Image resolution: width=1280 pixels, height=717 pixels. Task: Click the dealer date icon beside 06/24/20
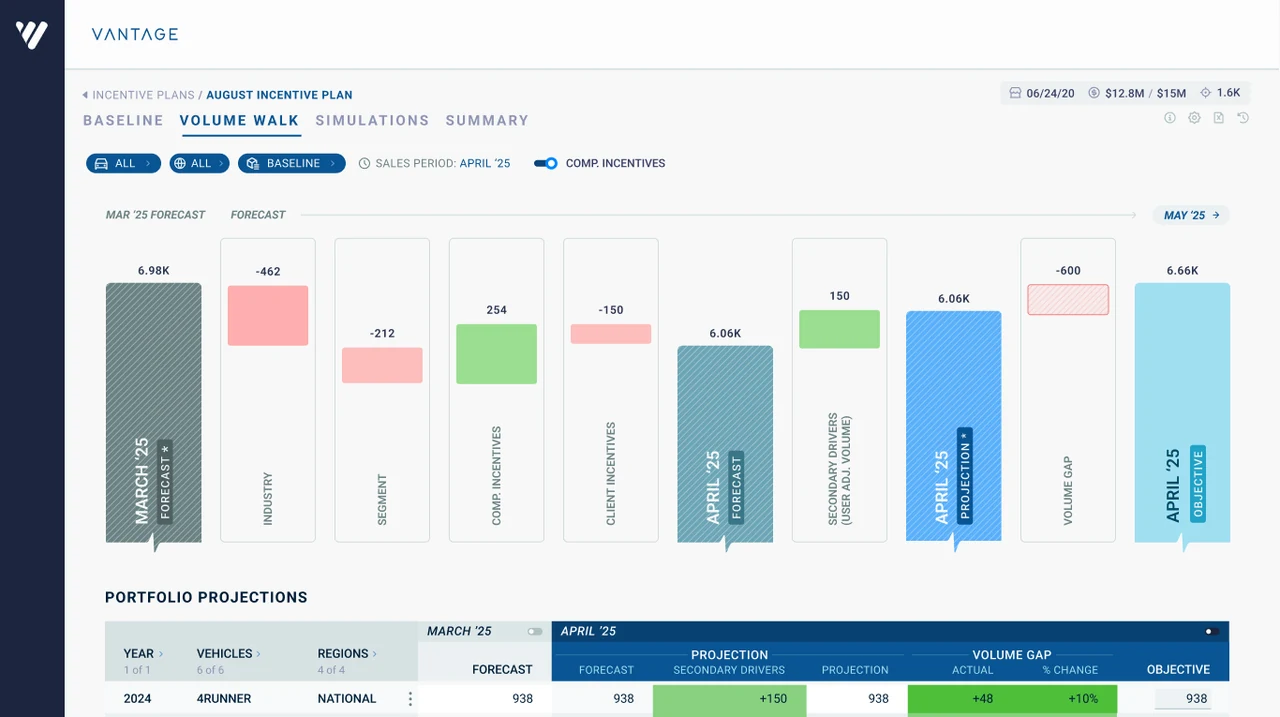pyautogui.click(x=1016, y=93)
